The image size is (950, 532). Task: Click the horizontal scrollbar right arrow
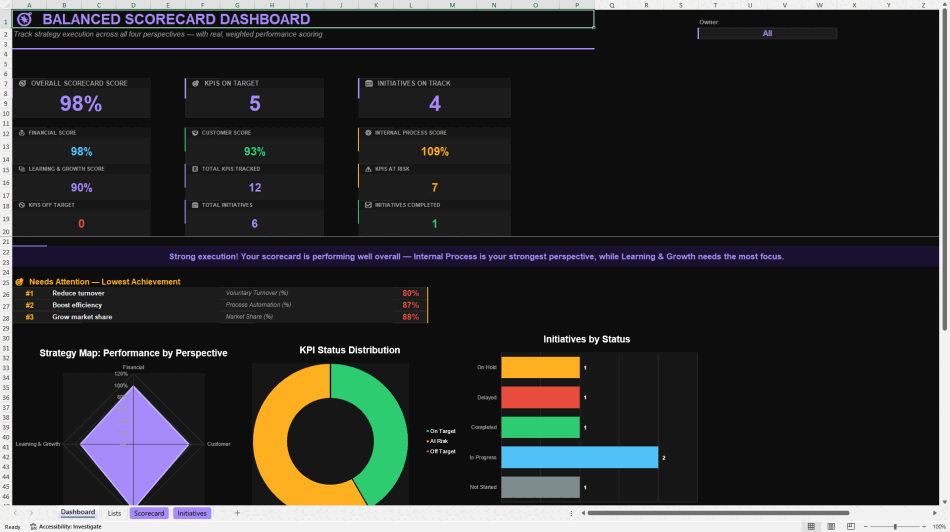[x=934, y=513]
